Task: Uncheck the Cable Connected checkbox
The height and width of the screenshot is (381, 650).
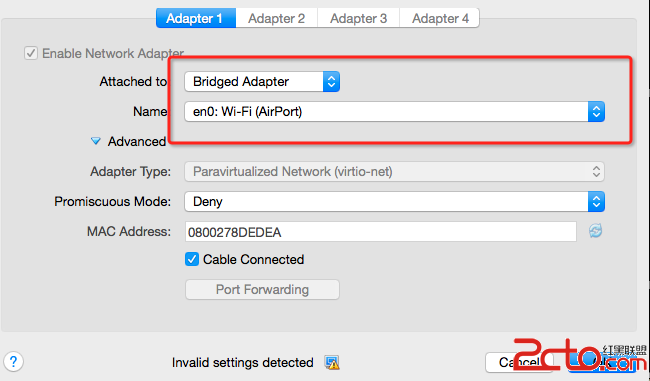Action: click(192, 259)
